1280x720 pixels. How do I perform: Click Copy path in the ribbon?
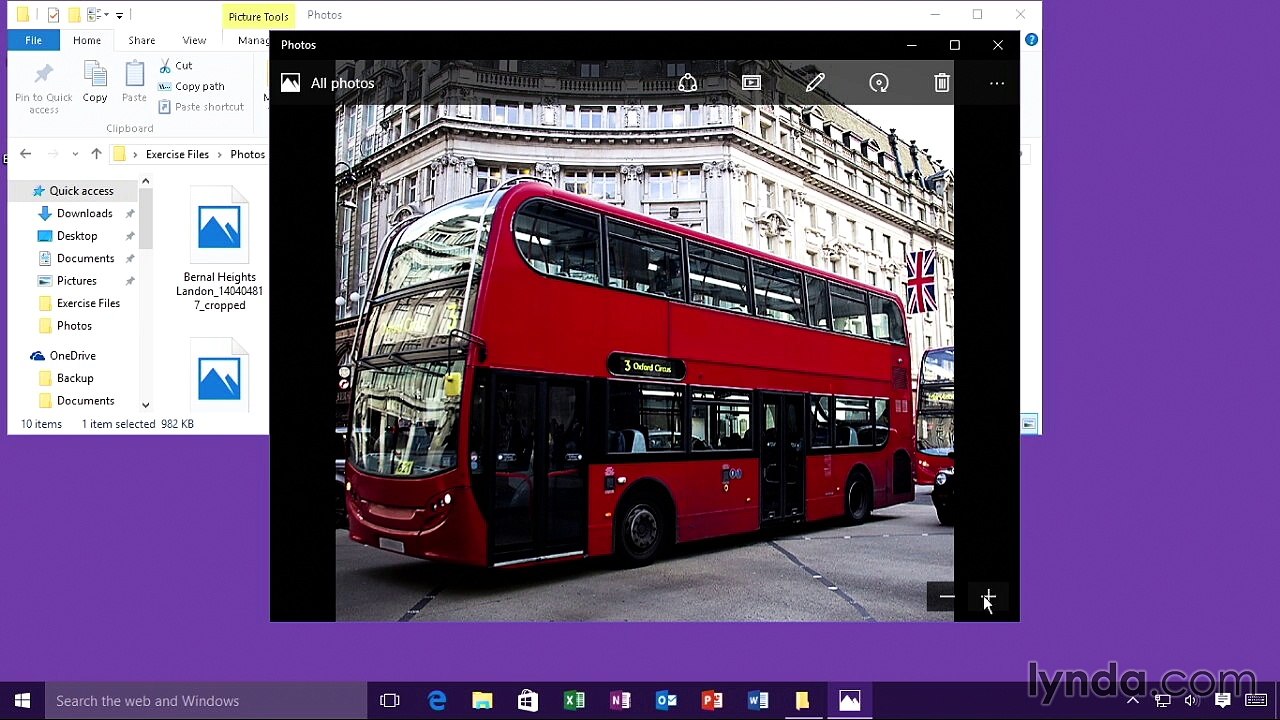(x=191, y=86)
